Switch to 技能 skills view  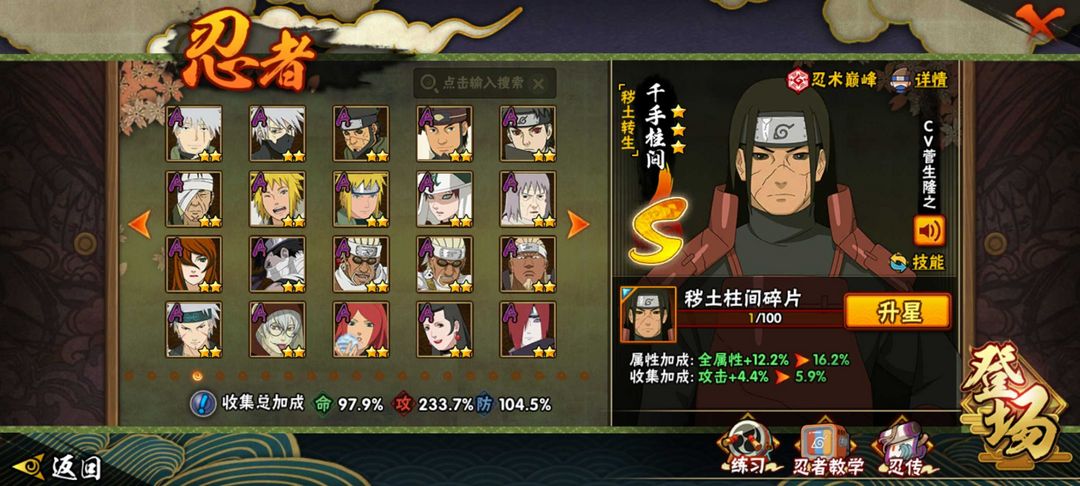917,262
